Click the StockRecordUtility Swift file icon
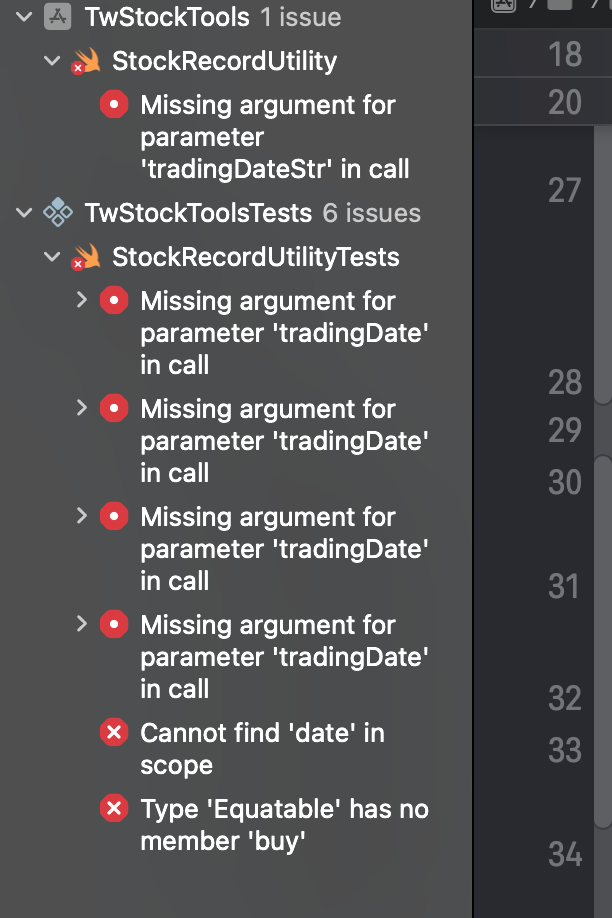Viewport: 612px width, 918px height. (x=86, y=61)
